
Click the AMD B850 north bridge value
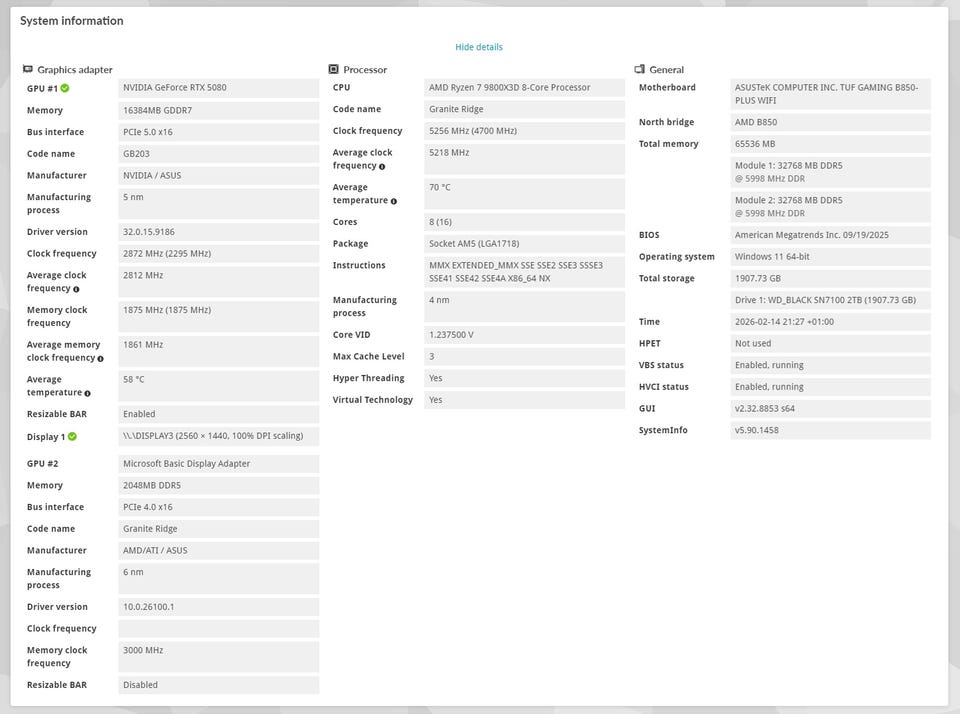tap(830, 122)
